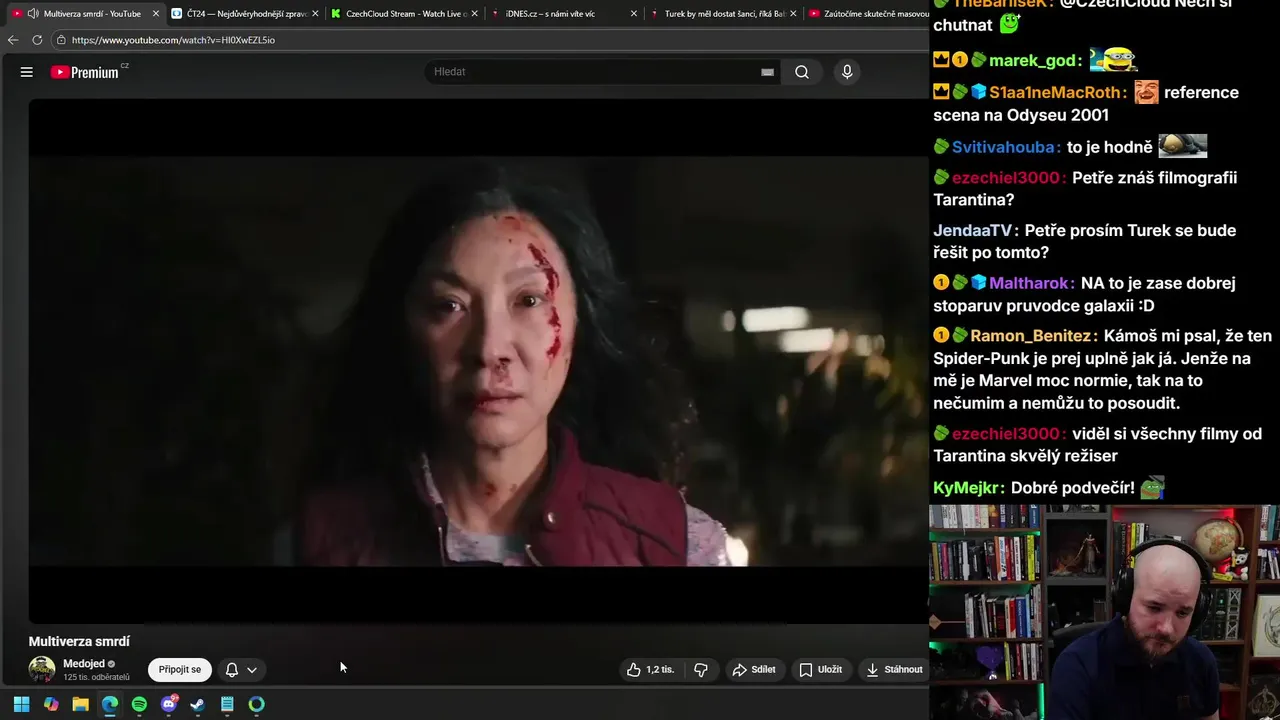Screen dimensions: 1280x720
Task: Open the Medojed channel name link
Action: click(x=84, y=663)
